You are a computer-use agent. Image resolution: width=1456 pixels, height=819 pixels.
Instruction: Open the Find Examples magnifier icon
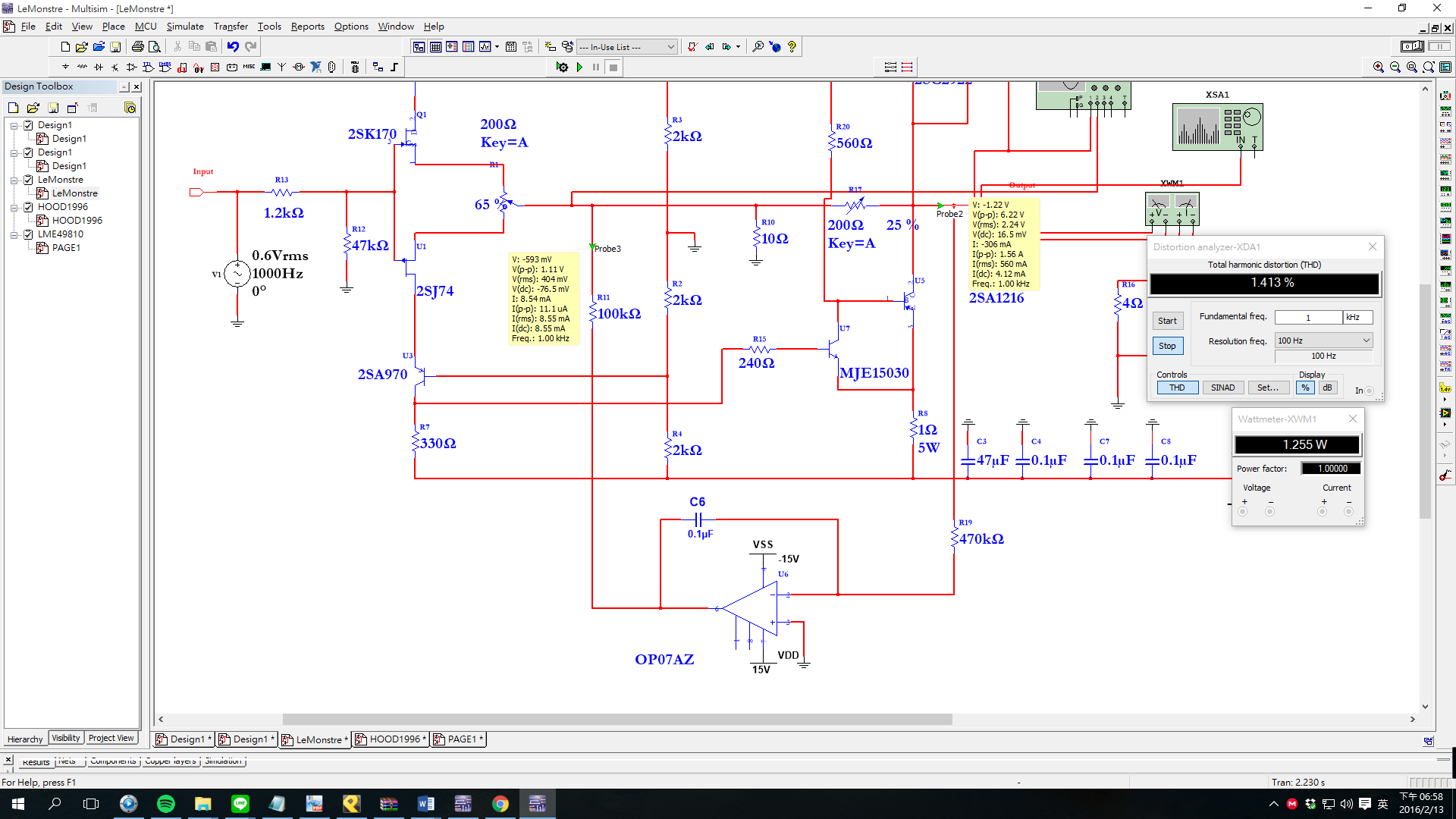(758, 47)
